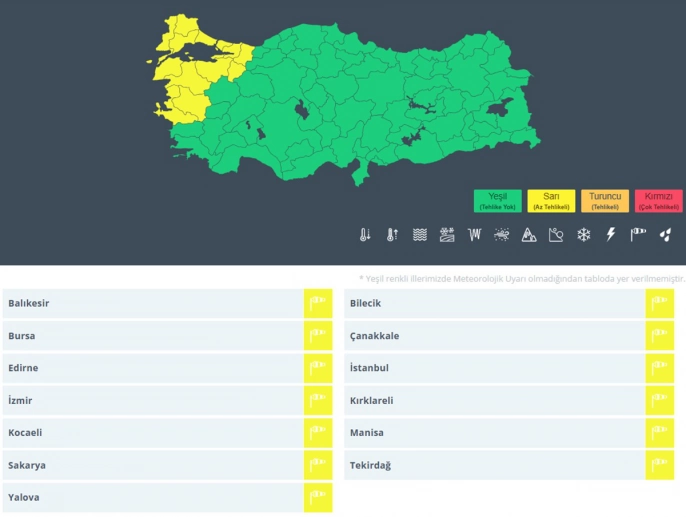Click the yellow Sarı legend swatch
Image resolution: width=686 pixels, height=517 pixels.
pos(550,201)
